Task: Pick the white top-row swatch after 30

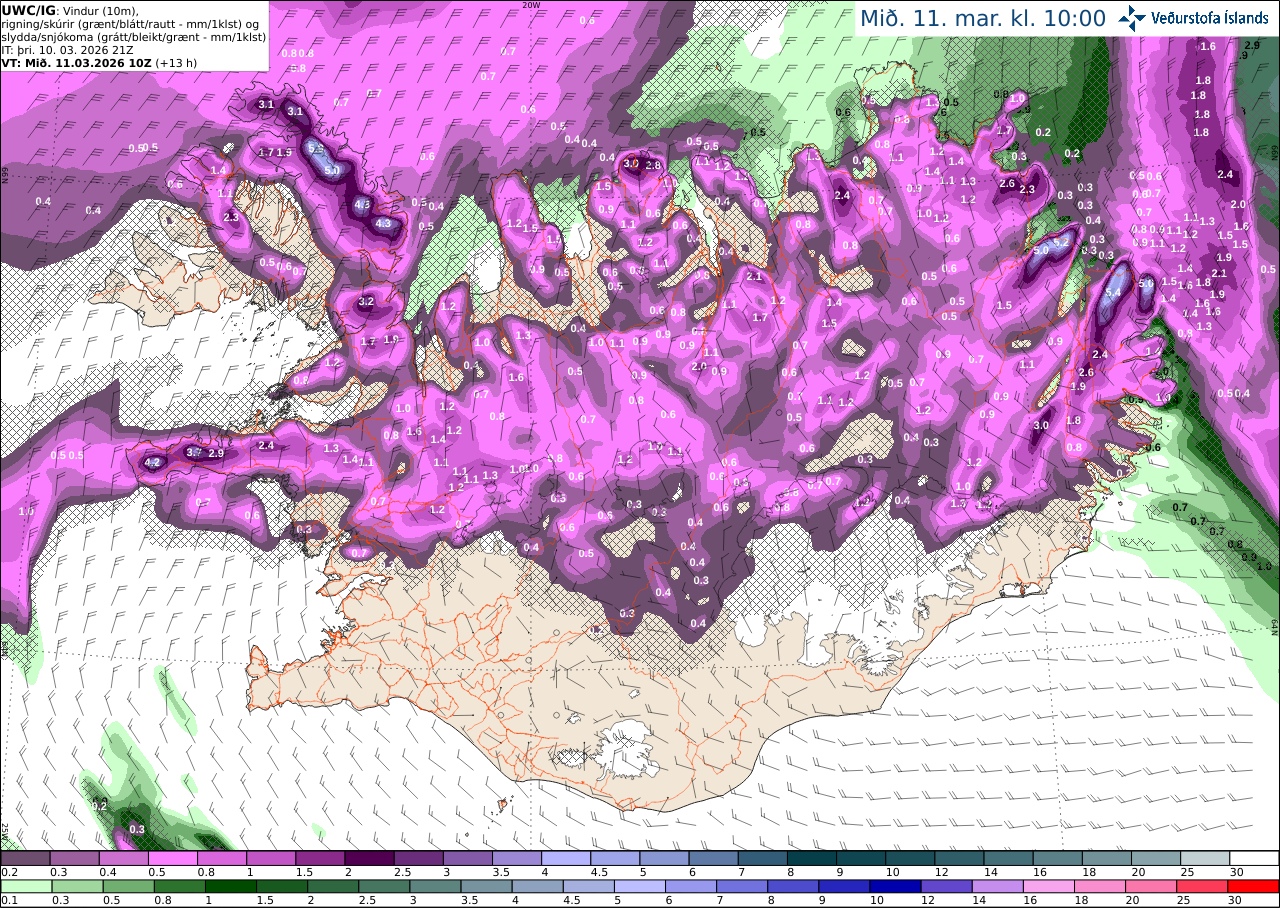Action: point(1254,858)
